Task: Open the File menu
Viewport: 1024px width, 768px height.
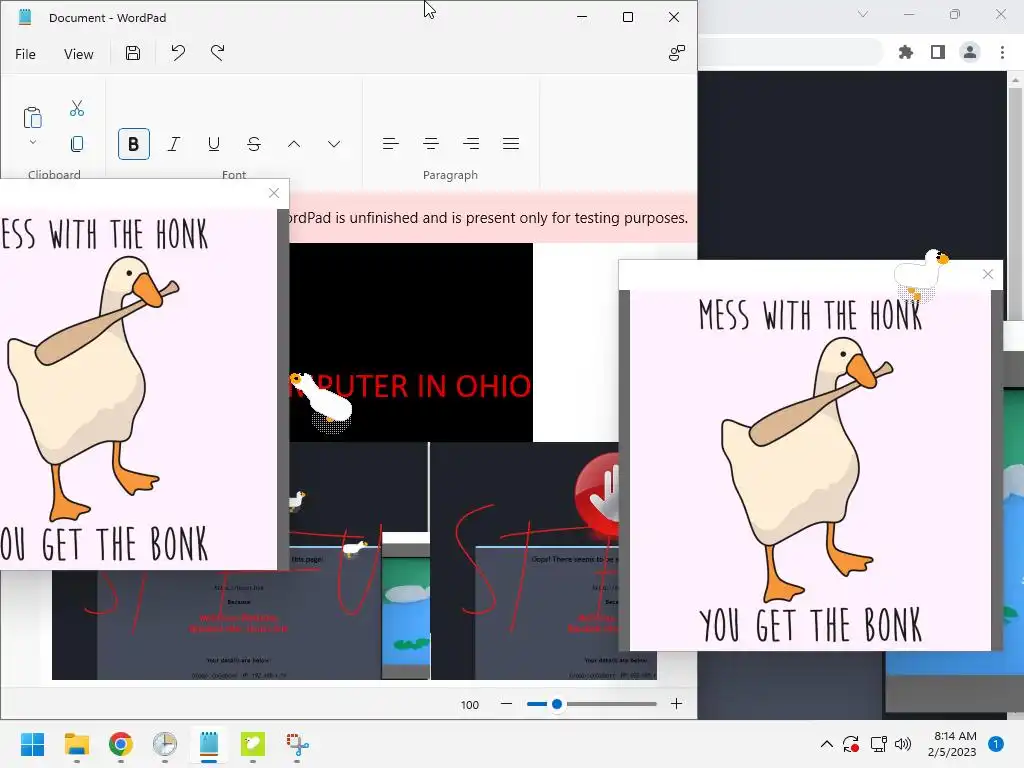Action: click(25, 54)
